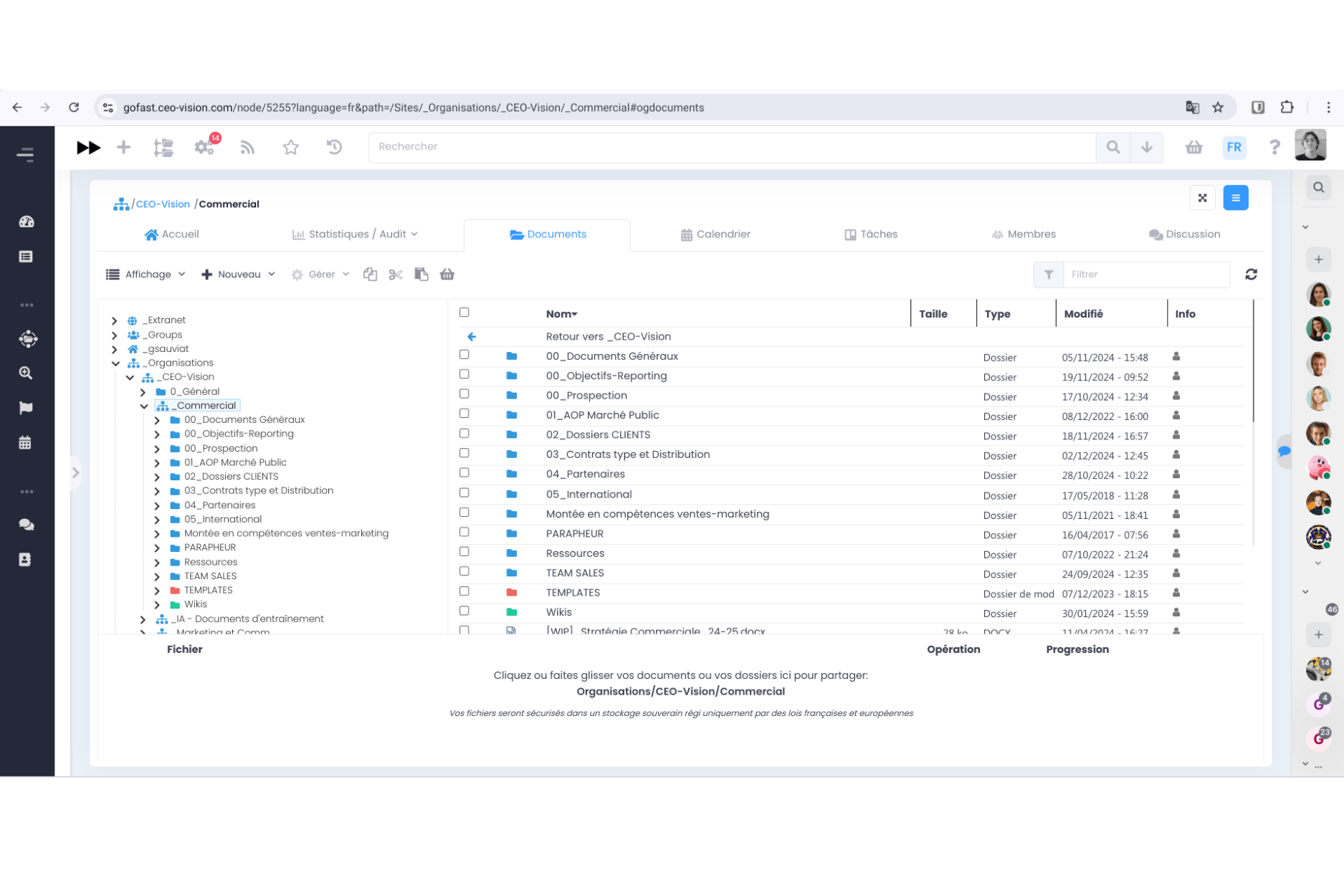This screenshot has width=1344, height=896.
Task: Click Retour vers _CEO-Vision
Action: (x=608, y=337)
